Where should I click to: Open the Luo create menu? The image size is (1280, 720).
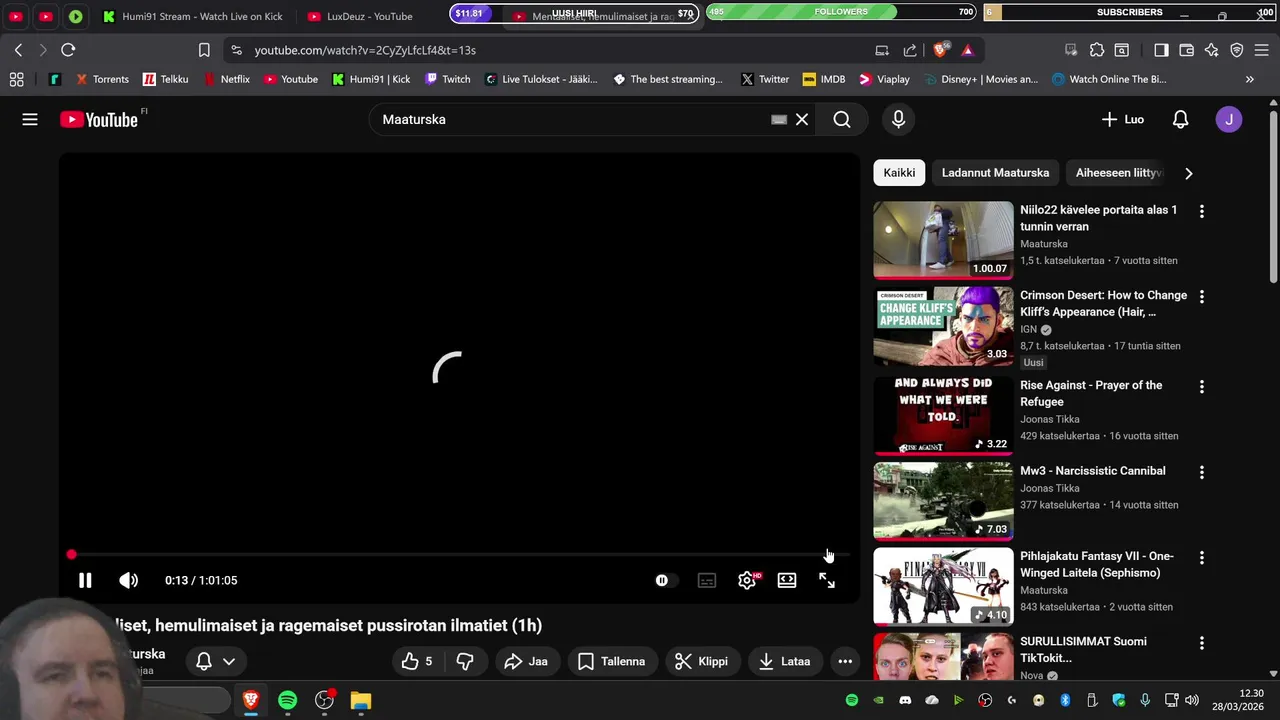pyautogui.click(x=1123, y=119)
